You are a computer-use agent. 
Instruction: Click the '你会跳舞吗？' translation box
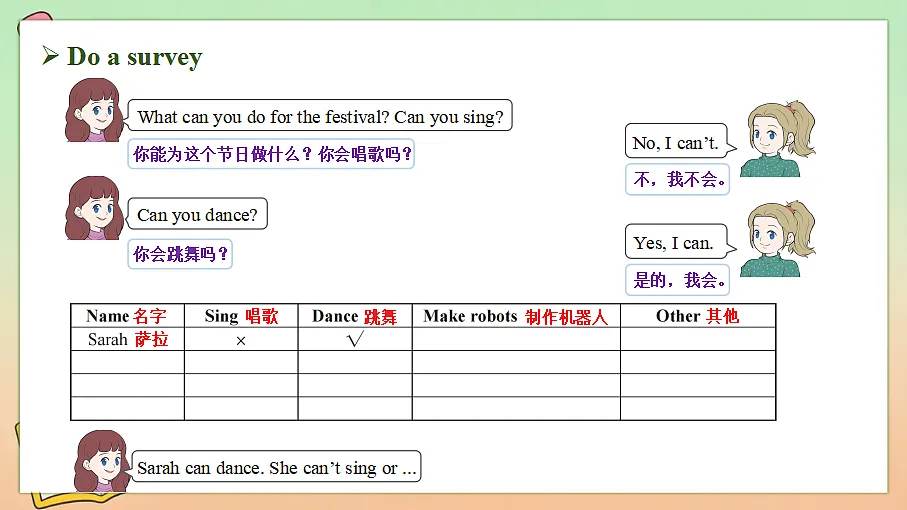[180, 254]
